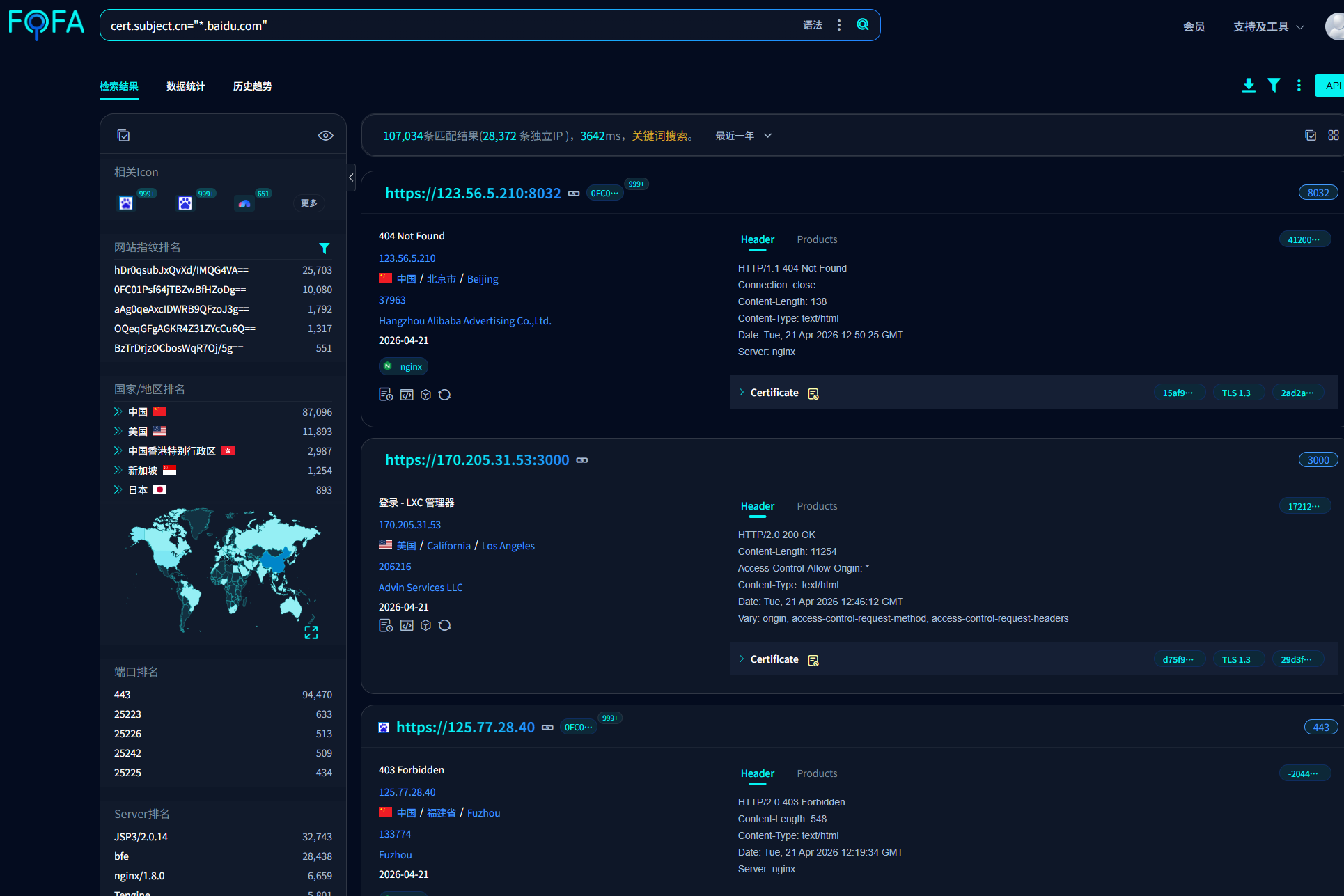Click the filter icon next to 网站指纹排名
Screen dimensions: 1344x896
click(x=324, y=248)
